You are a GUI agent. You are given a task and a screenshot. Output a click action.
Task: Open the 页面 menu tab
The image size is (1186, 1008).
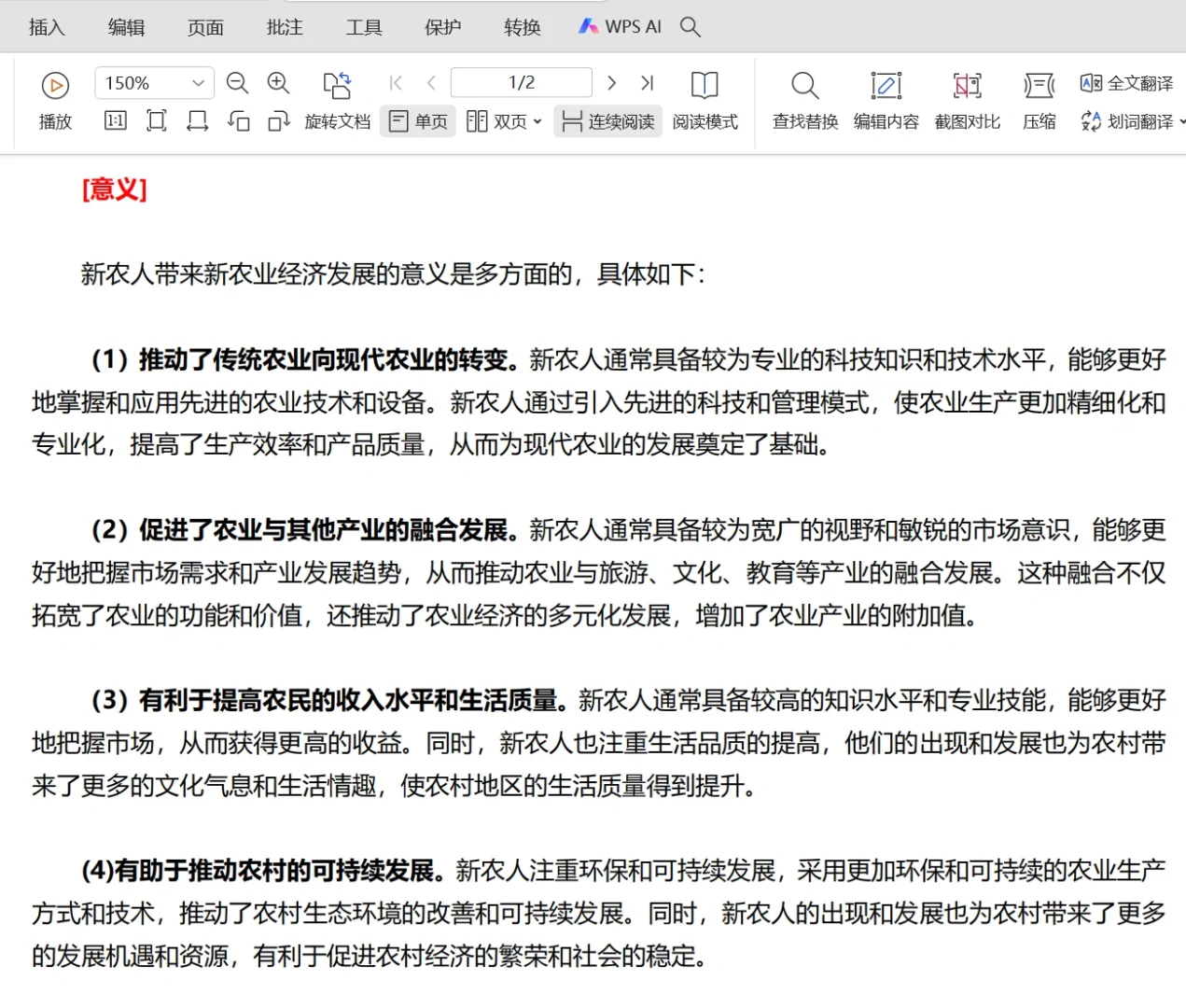tap(205, 27)
